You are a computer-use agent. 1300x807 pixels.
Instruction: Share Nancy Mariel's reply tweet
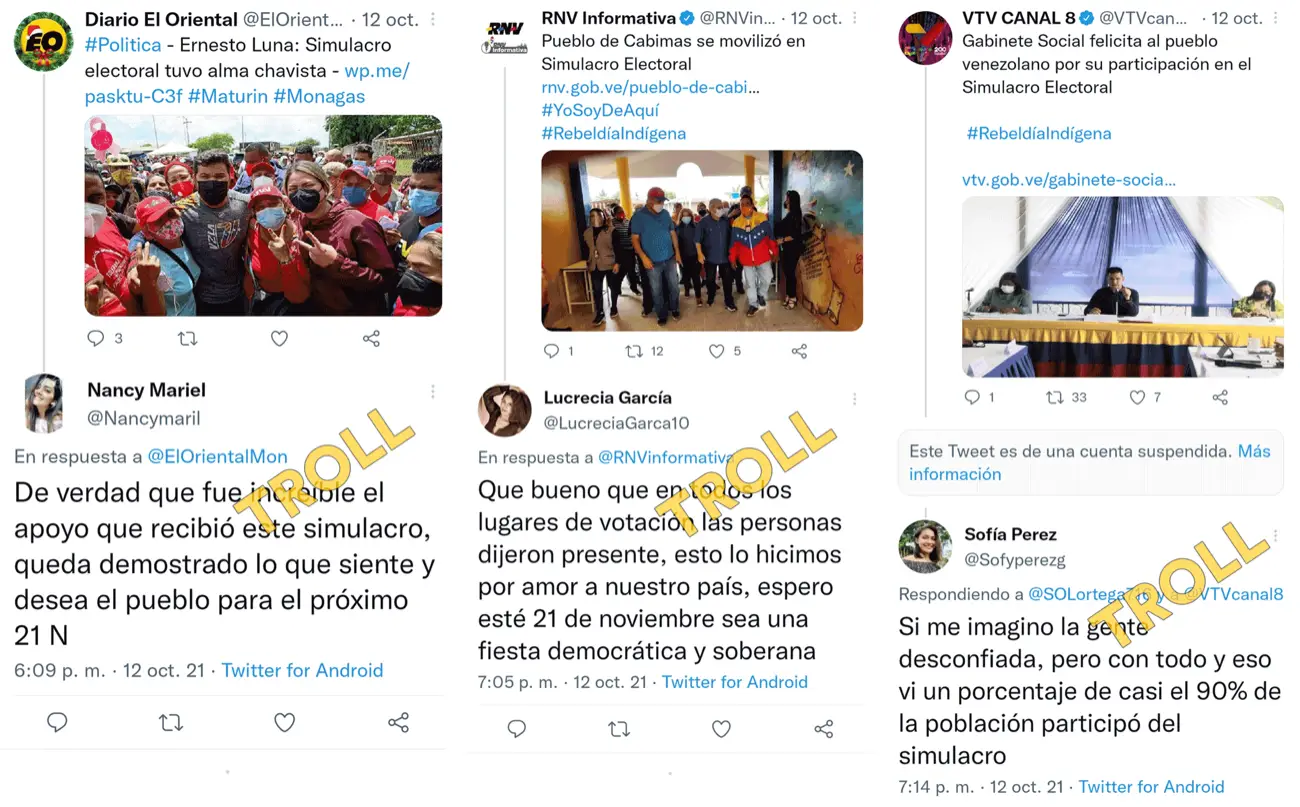click(398, 722)
